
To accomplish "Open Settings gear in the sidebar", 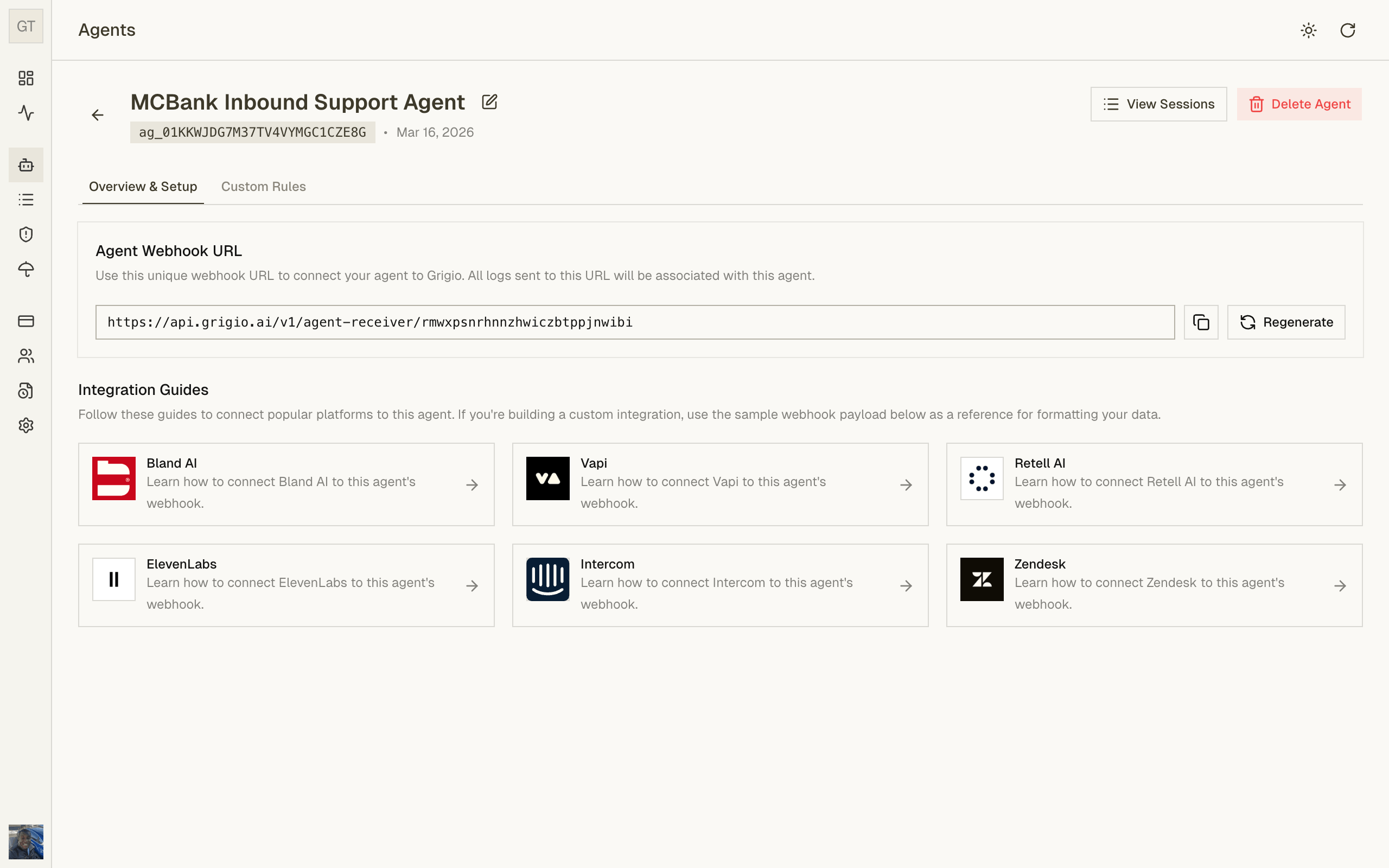I will (x=26, y=425).
